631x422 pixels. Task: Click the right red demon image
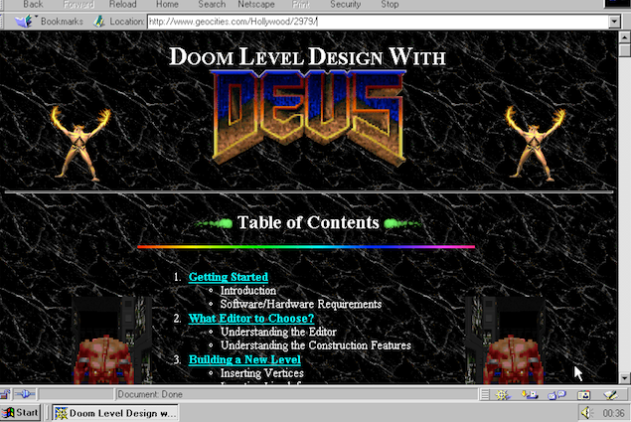505,340
